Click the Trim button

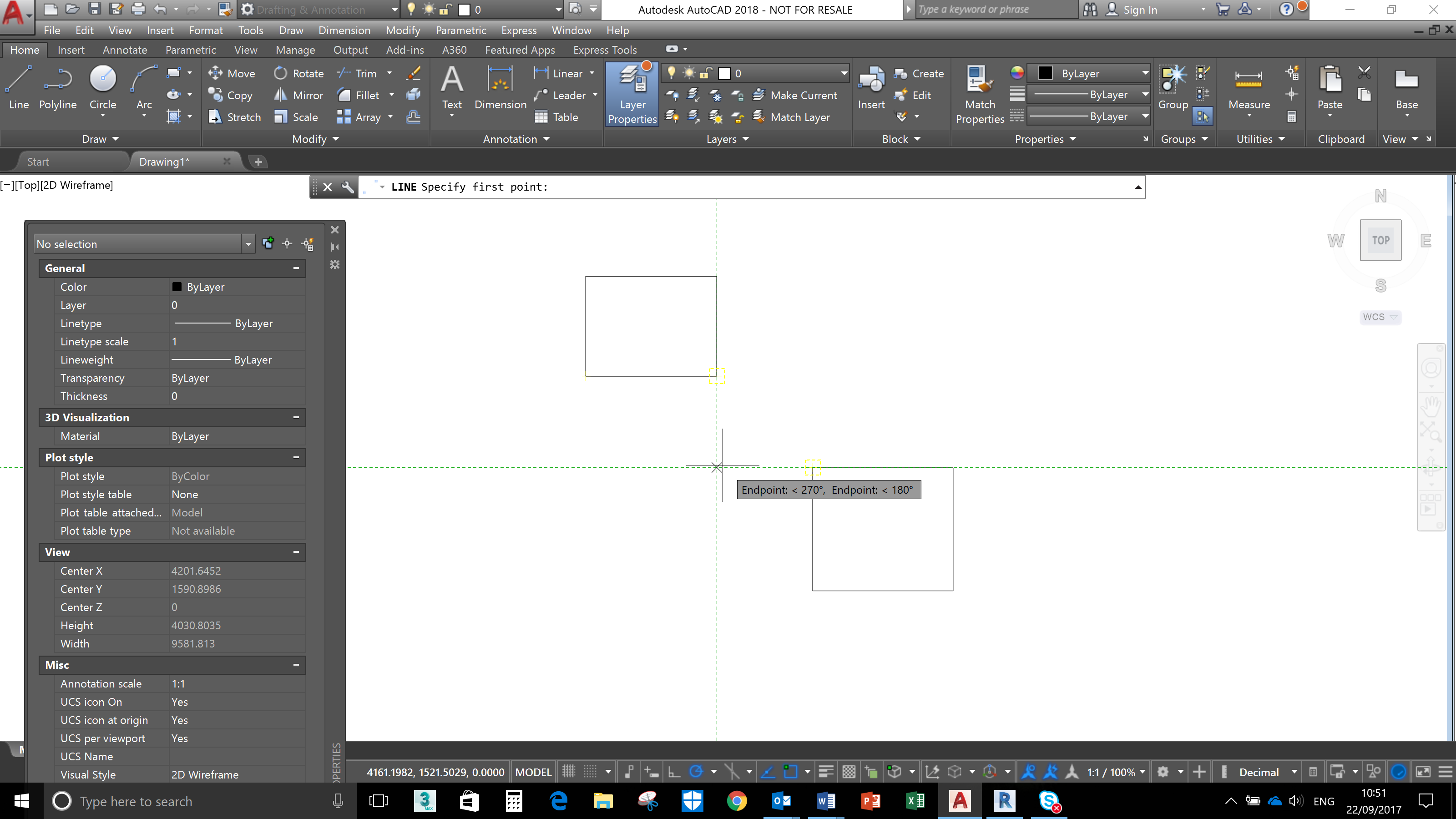357,73
